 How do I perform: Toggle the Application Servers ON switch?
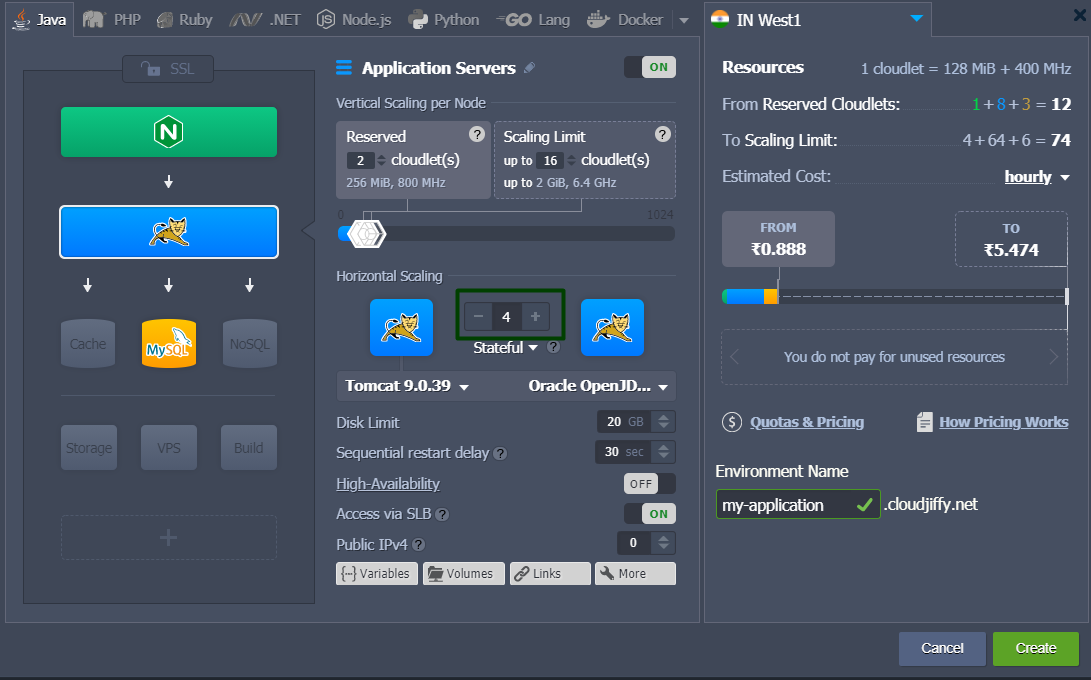pos(650,67)
